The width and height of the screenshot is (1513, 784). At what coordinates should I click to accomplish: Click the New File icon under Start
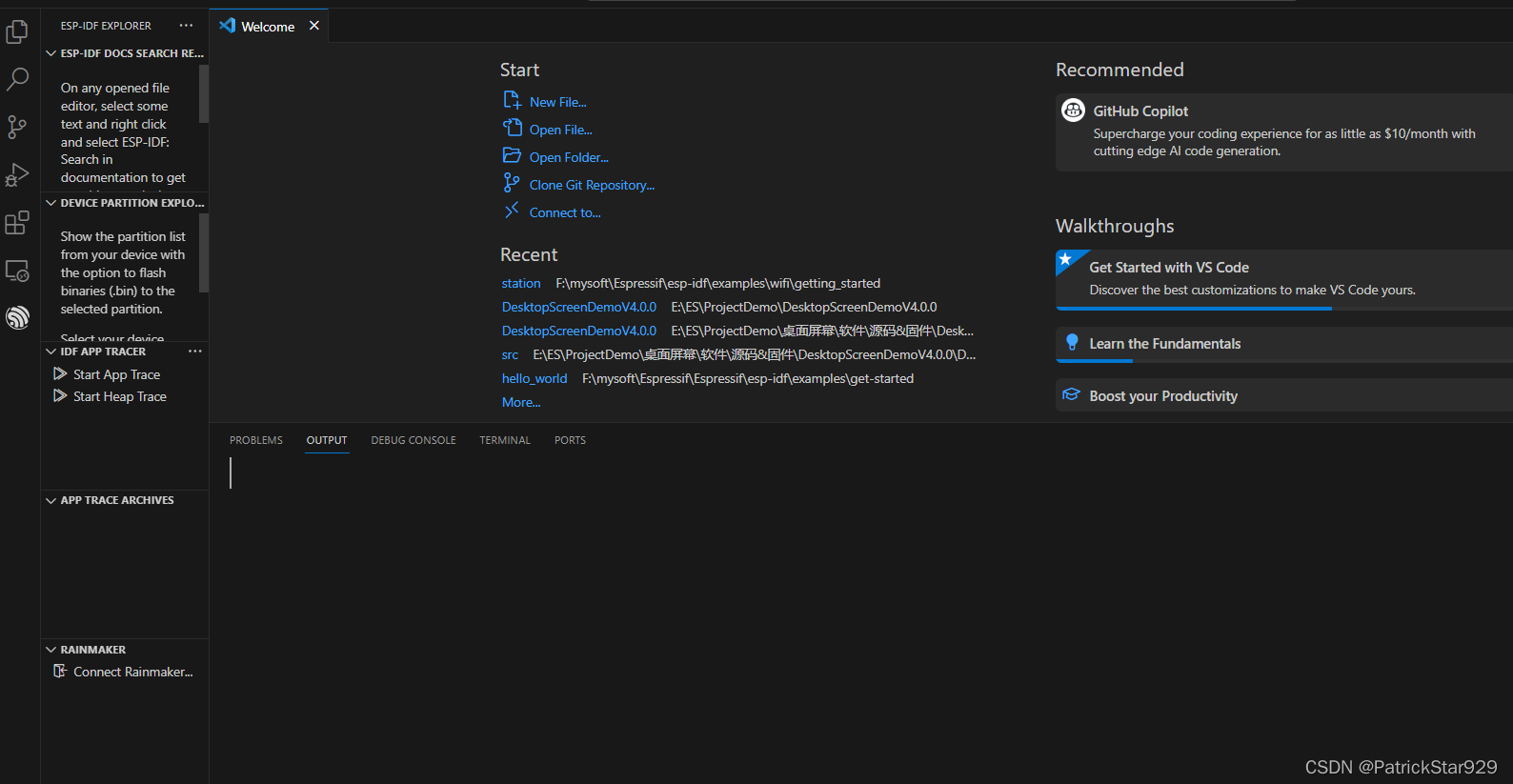click(x=512, y=100)
